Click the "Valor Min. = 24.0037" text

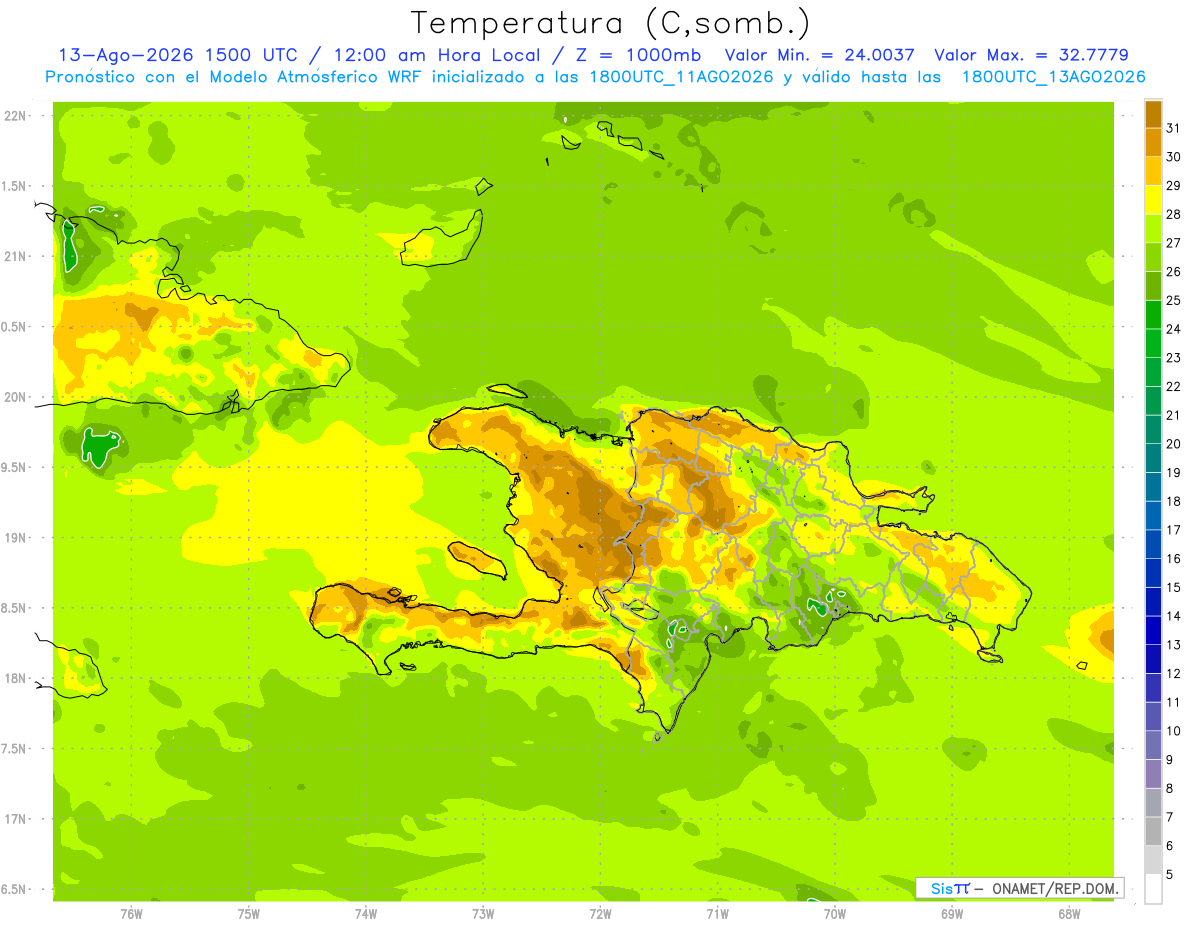click(x=819, y=55)
